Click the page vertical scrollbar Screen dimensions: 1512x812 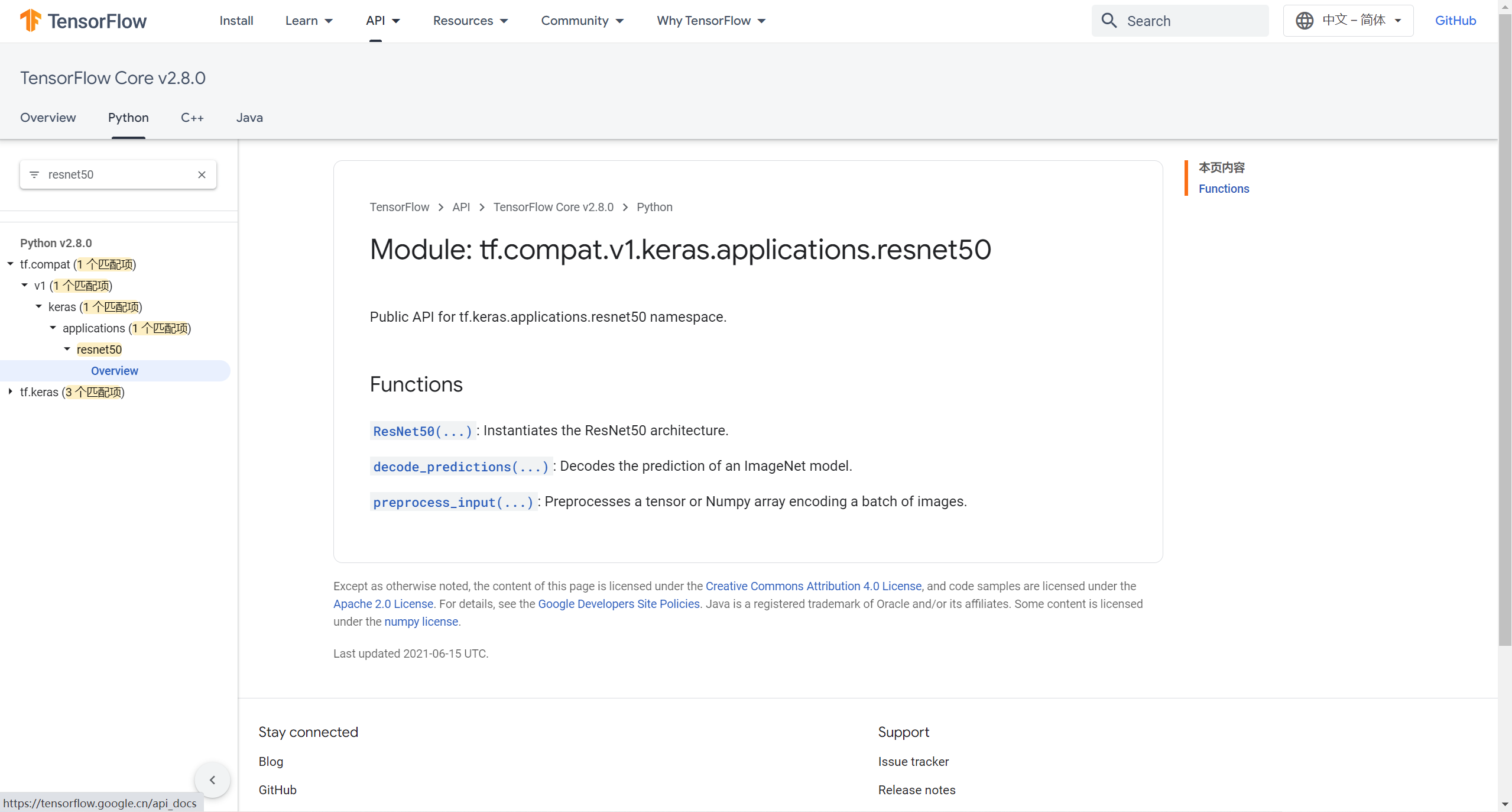(1505, 355)
